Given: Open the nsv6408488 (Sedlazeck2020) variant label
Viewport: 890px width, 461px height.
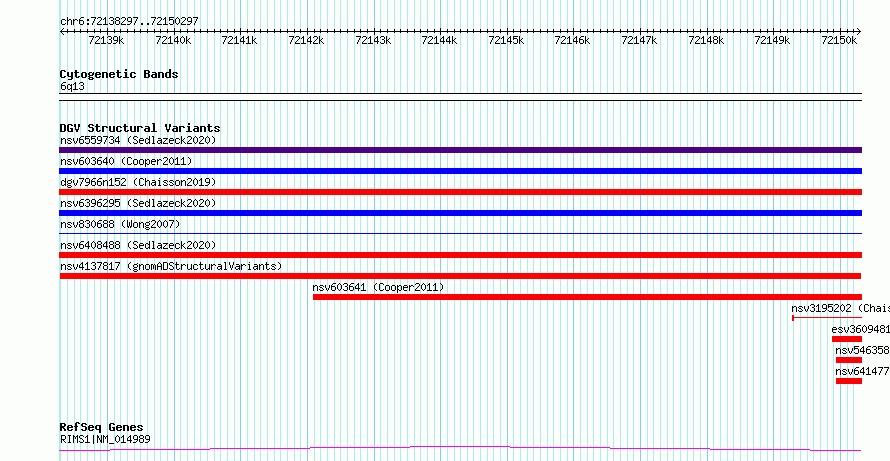Looking at the screenshot, I should click(x=138, y=245).
